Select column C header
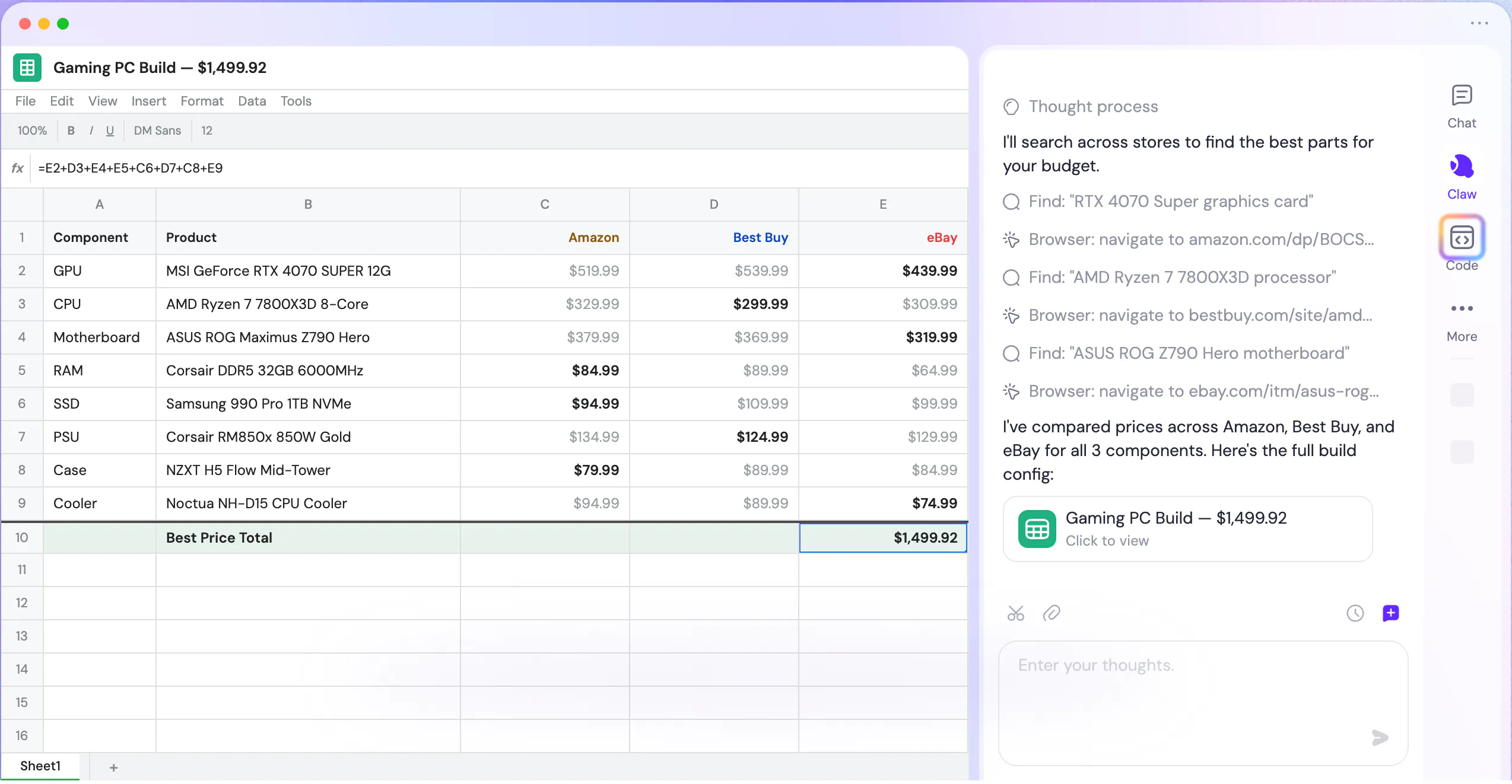Viewport: 1512px width, 784px height. click(x=545, y=205)
